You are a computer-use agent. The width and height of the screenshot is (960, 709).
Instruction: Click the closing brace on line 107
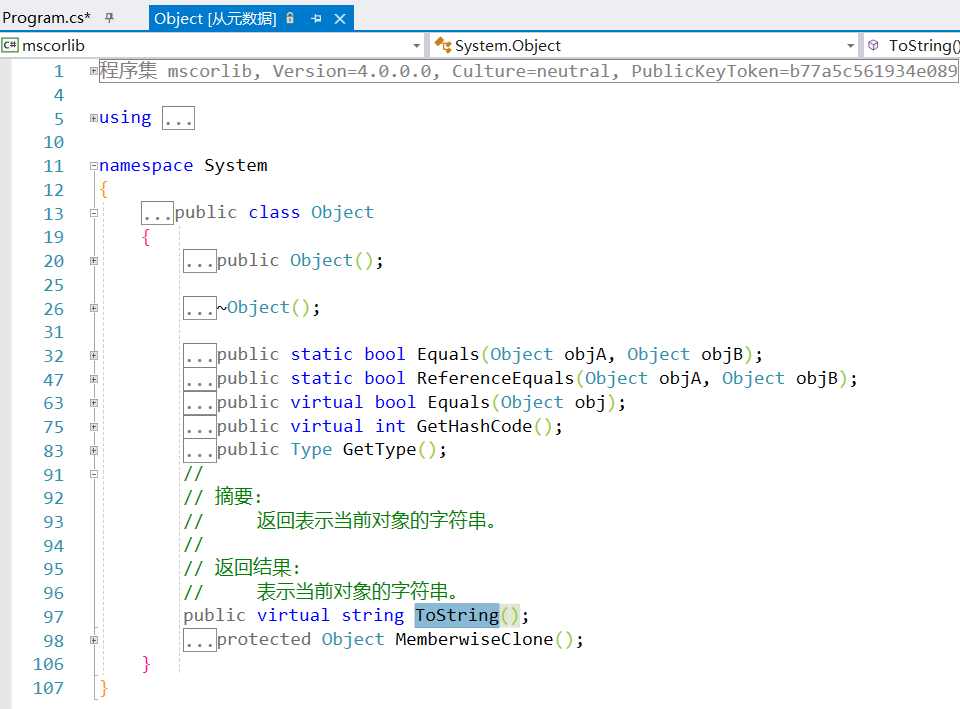tap(104, 688)
